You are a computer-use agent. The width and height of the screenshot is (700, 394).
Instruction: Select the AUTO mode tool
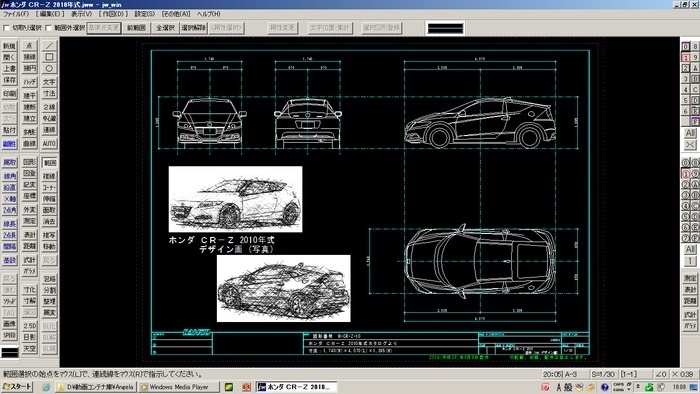click(49, 144)
